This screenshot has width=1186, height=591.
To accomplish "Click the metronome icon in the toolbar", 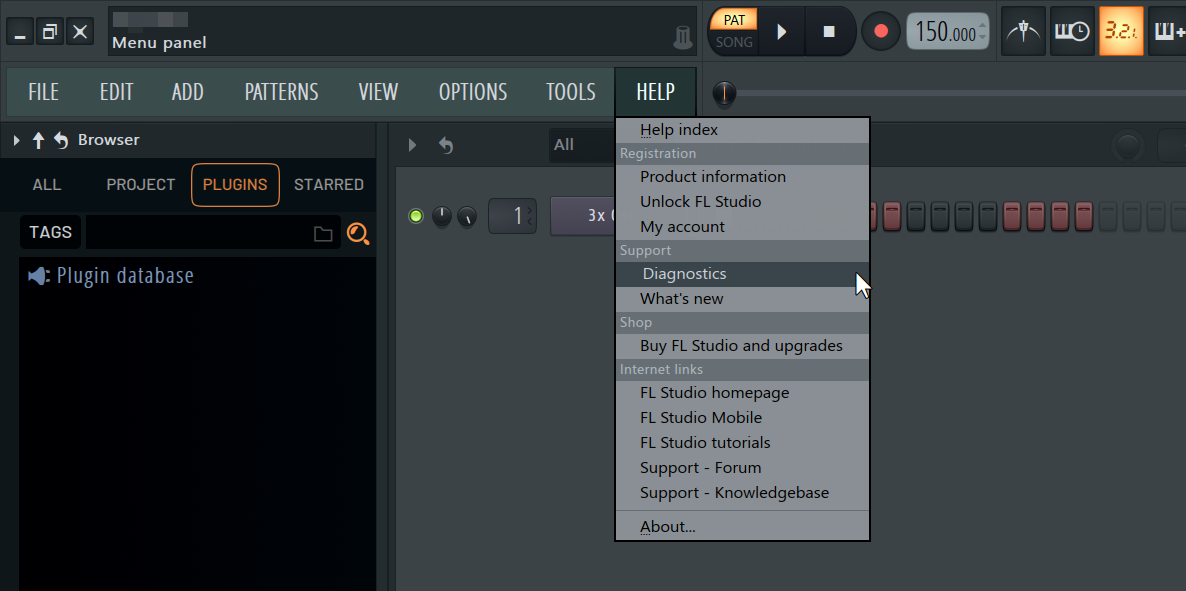I will (x=1022, y=31).
